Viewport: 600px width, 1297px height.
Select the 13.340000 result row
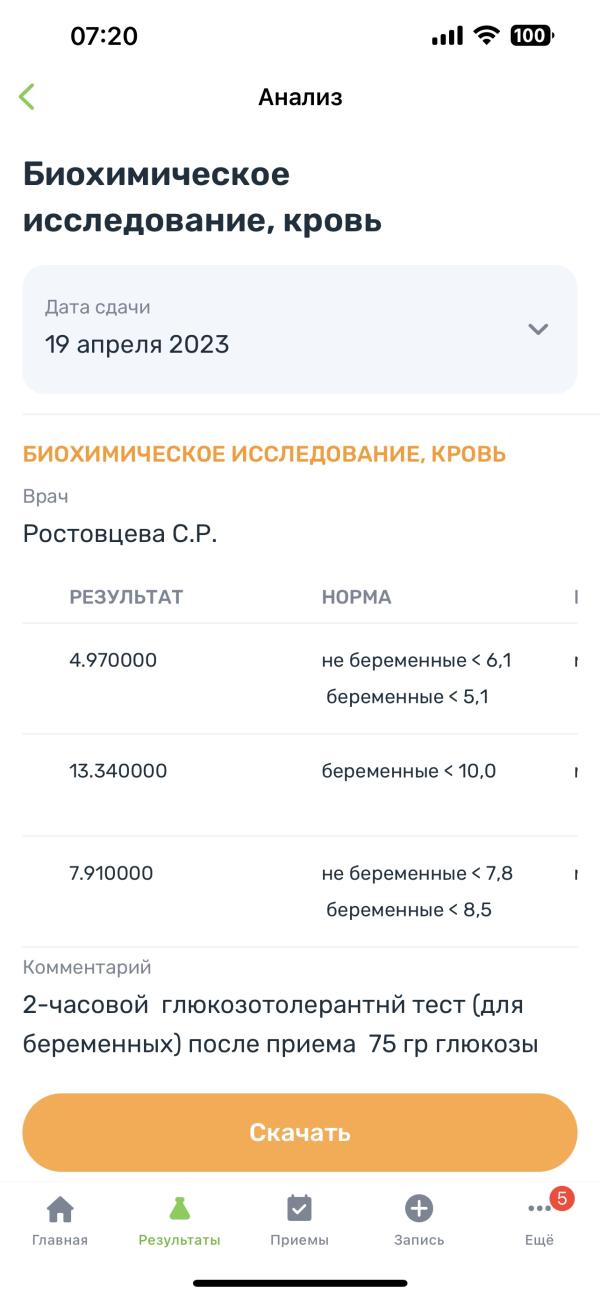tap(300, 785)
